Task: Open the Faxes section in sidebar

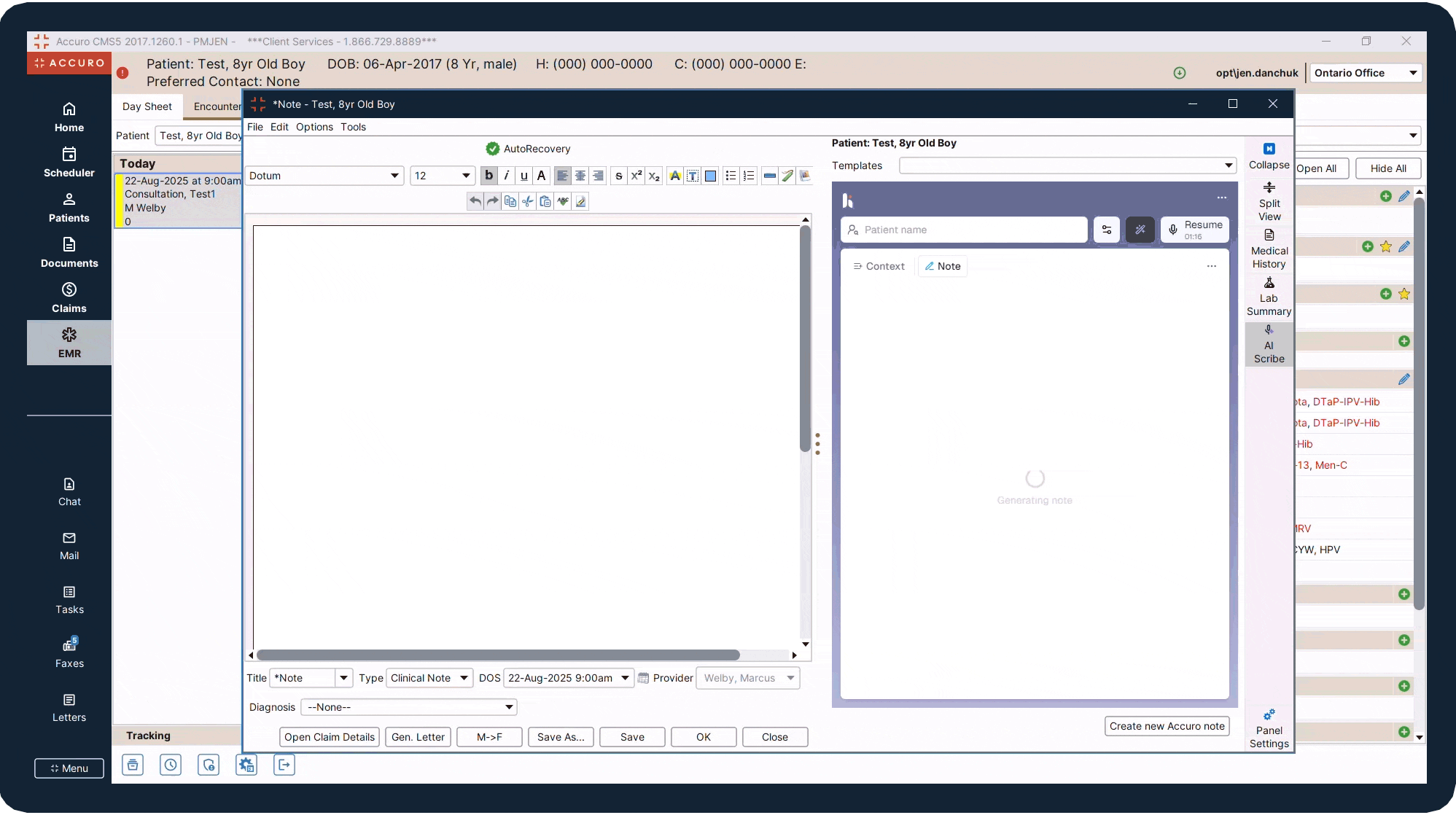Action: [69, 652]
